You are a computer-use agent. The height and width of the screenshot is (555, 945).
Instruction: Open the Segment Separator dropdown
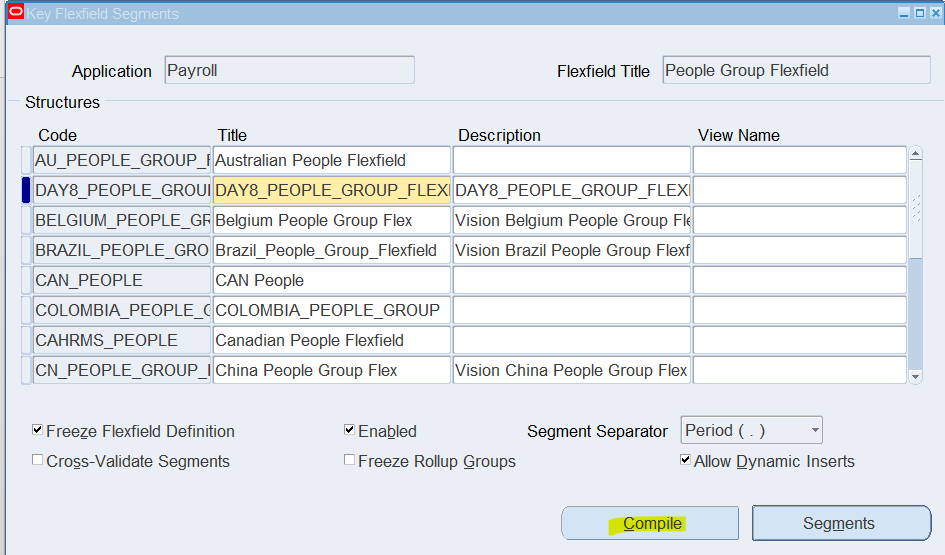752,430
